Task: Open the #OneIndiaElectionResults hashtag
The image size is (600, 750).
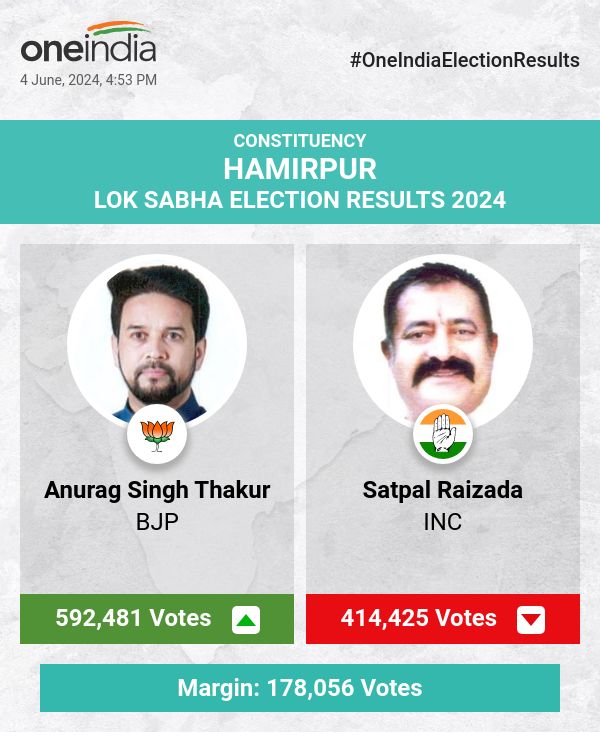Action: tap(465, 60)
